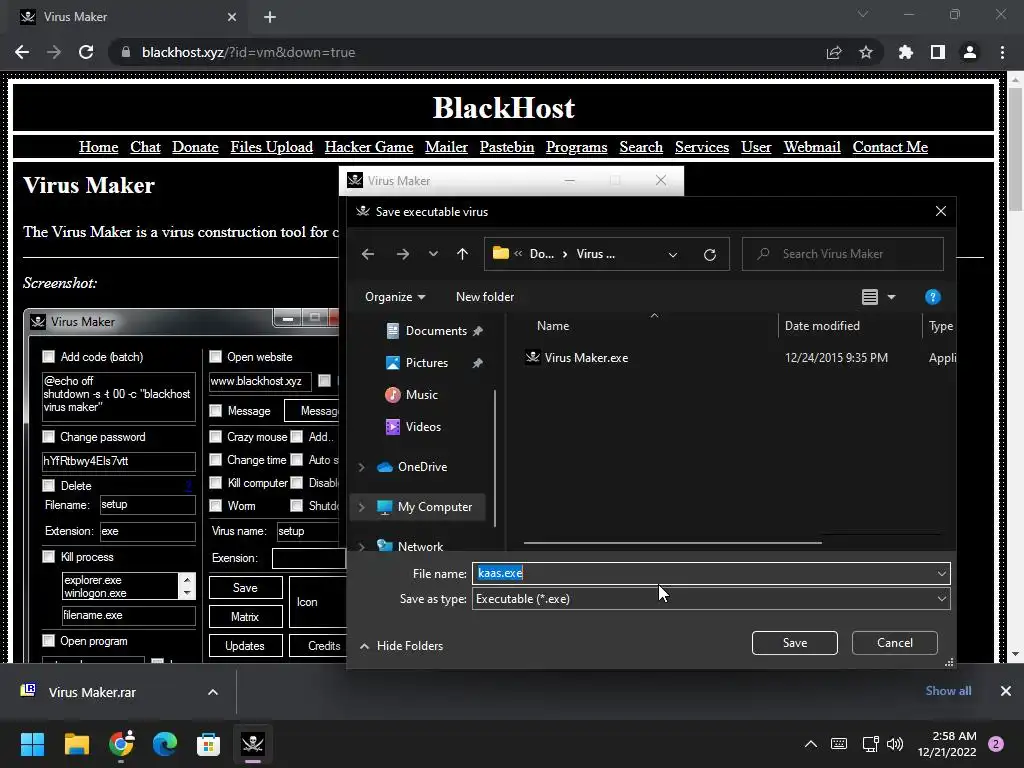The width and height of the screenshot is (1024, 768).
Task: Open the browser Extensions puzzle icon
Action: pos(905,52)
